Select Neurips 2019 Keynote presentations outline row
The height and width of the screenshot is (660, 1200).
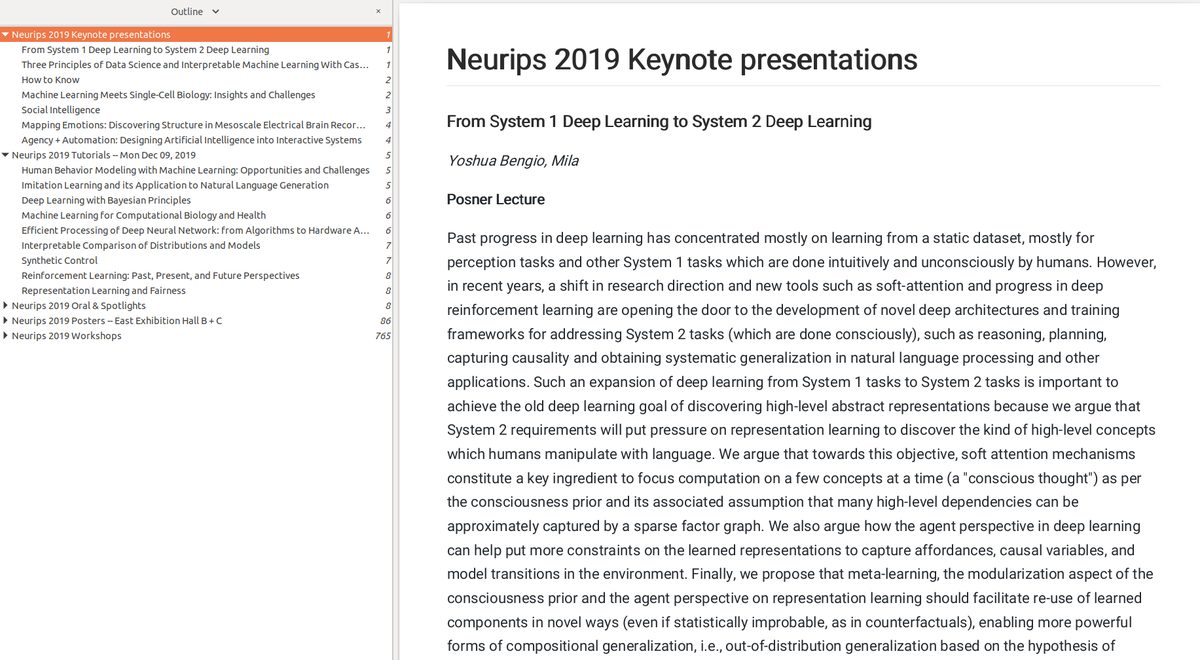point(196,35)
